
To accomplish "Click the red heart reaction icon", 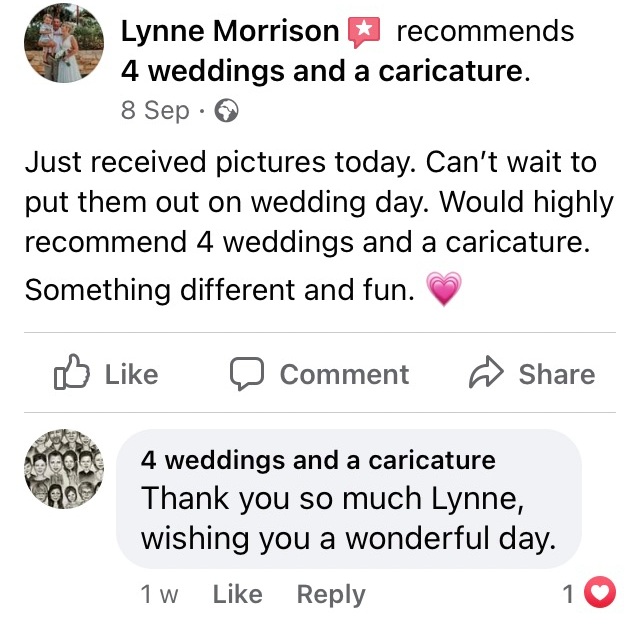I will click(599, 594).
